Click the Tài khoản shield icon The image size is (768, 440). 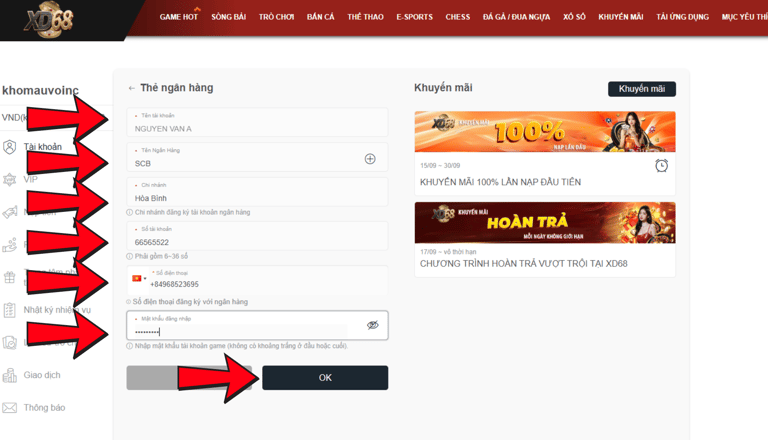(9, 147)
